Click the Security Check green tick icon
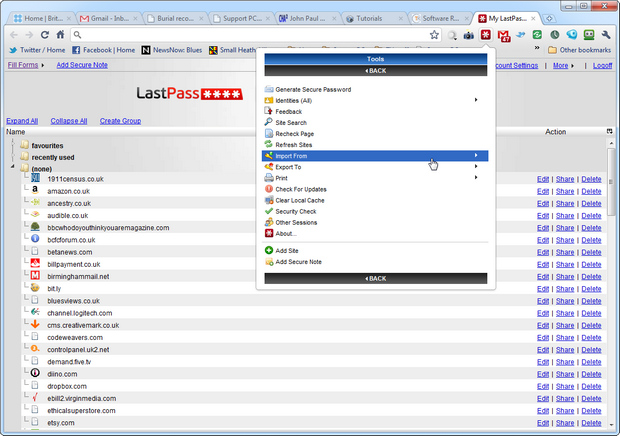620x436 pixels. [x=269, y=211]
